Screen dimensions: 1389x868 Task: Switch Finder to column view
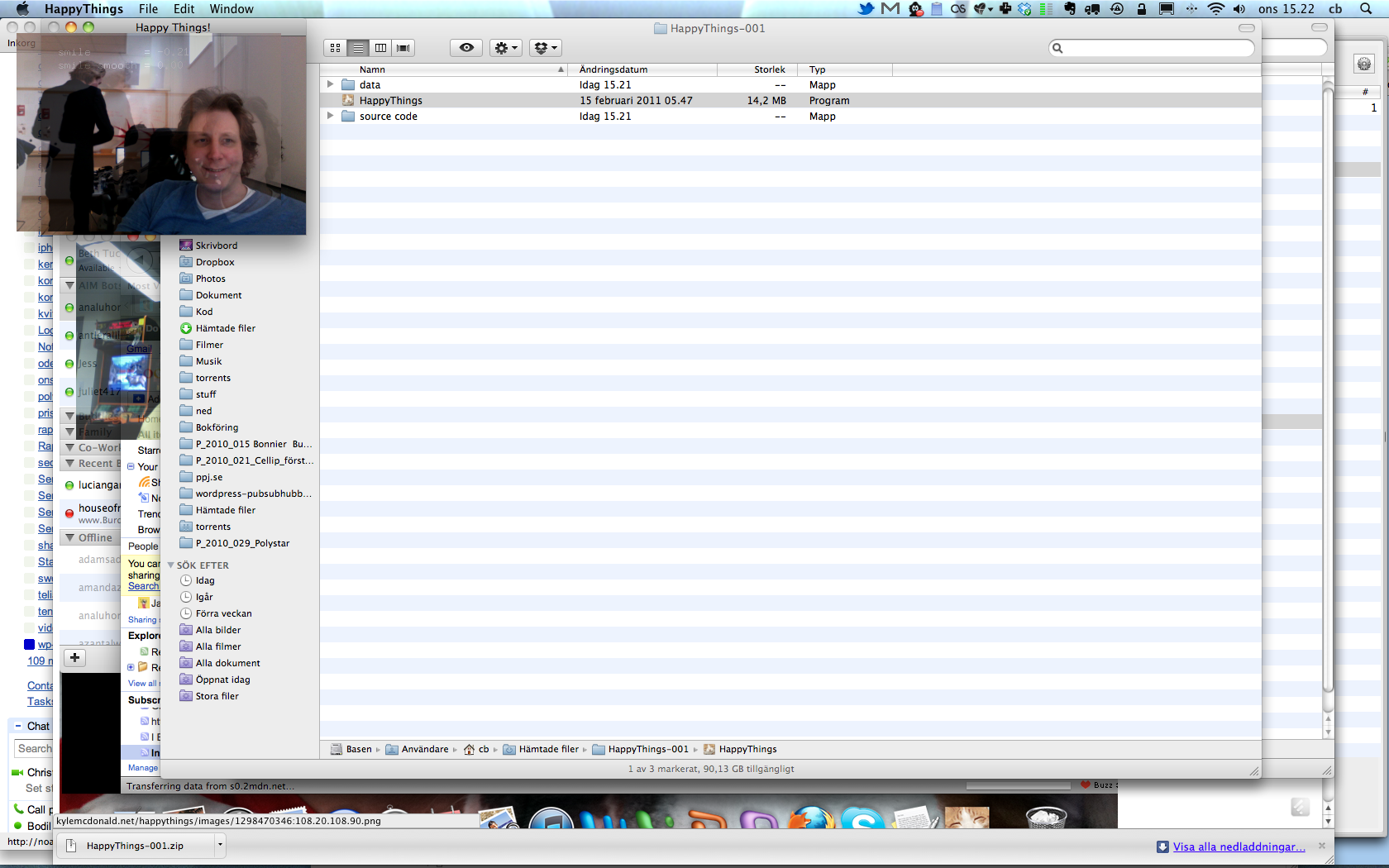[380, 48]
